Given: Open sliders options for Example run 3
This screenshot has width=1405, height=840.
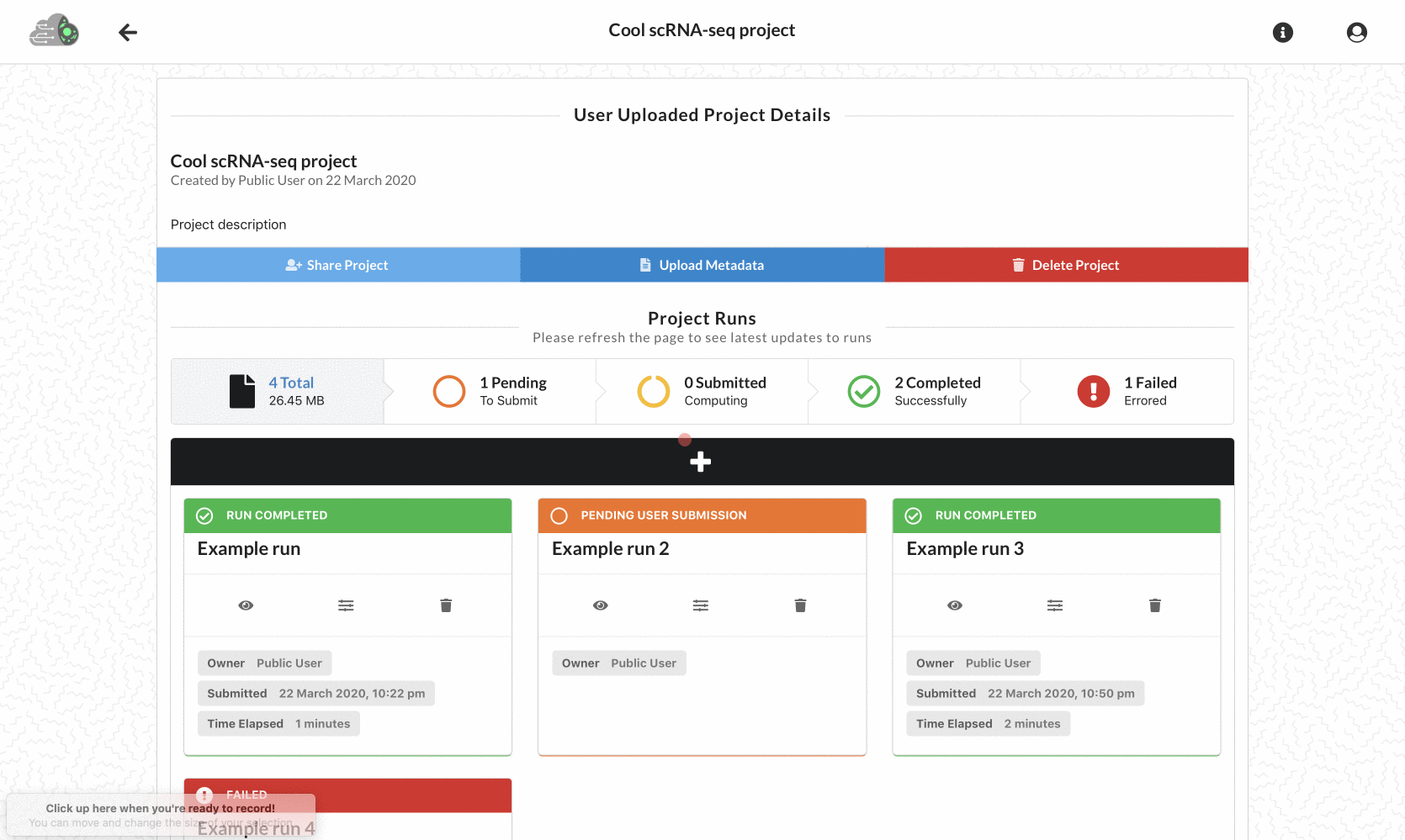Looking at the screenshot, I should (1055, 605).
